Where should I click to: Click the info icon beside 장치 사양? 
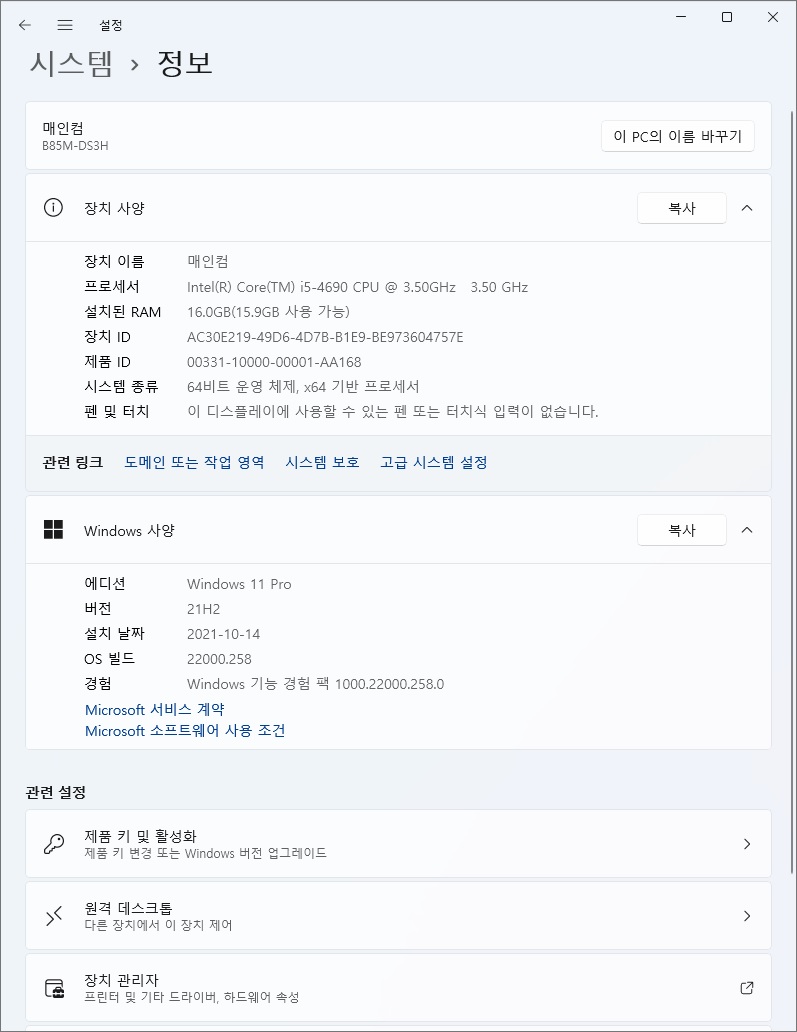tap(53, 208)
